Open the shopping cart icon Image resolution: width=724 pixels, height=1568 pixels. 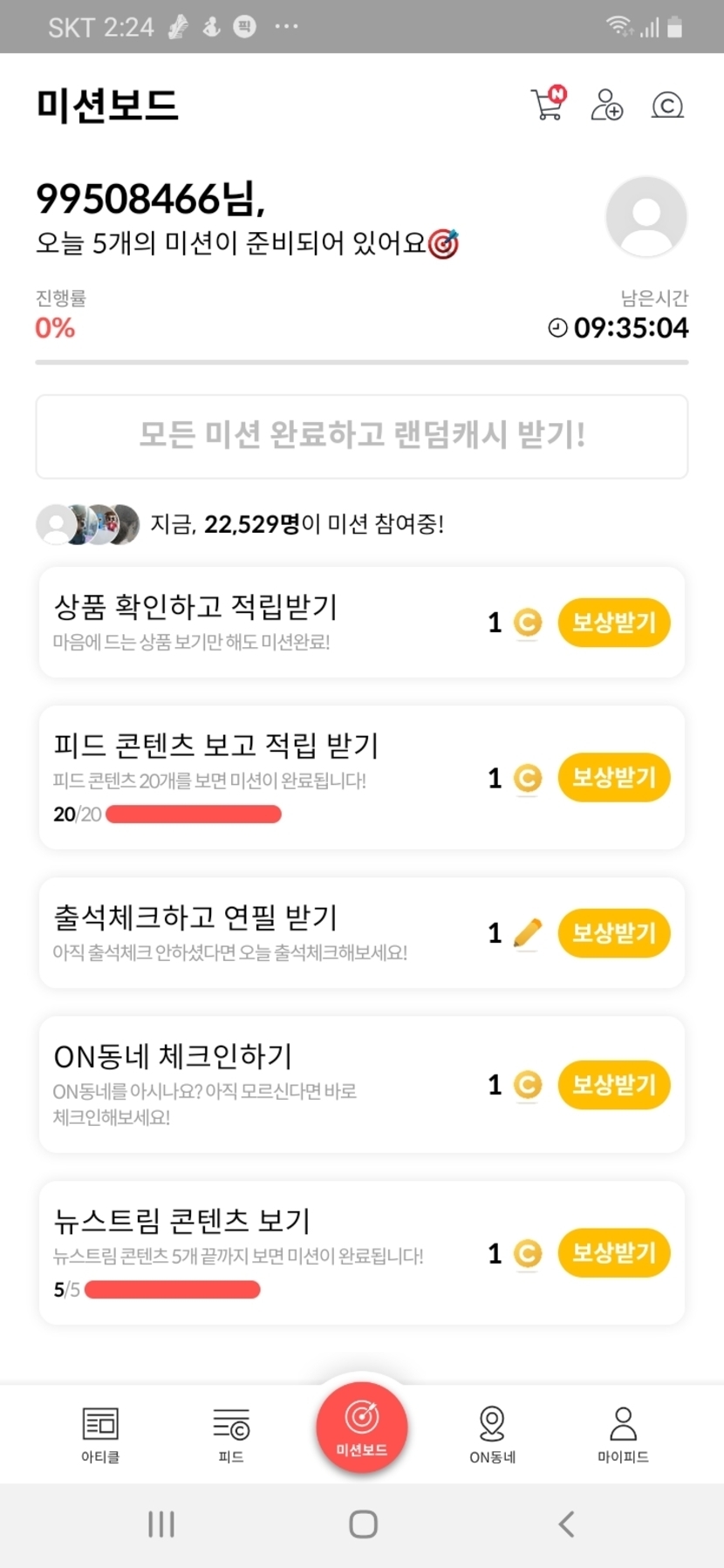pos(548,105)
